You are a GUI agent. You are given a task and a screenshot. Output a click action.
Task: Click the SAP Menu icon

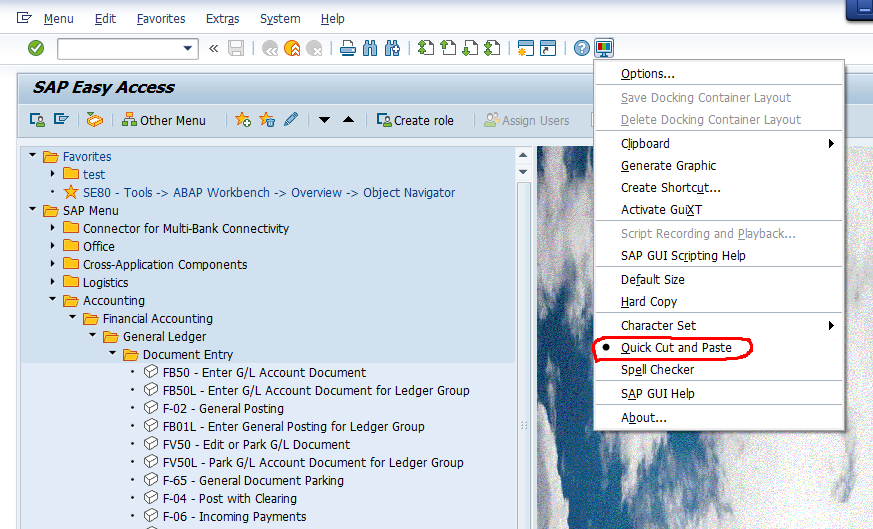pos(61,119)
